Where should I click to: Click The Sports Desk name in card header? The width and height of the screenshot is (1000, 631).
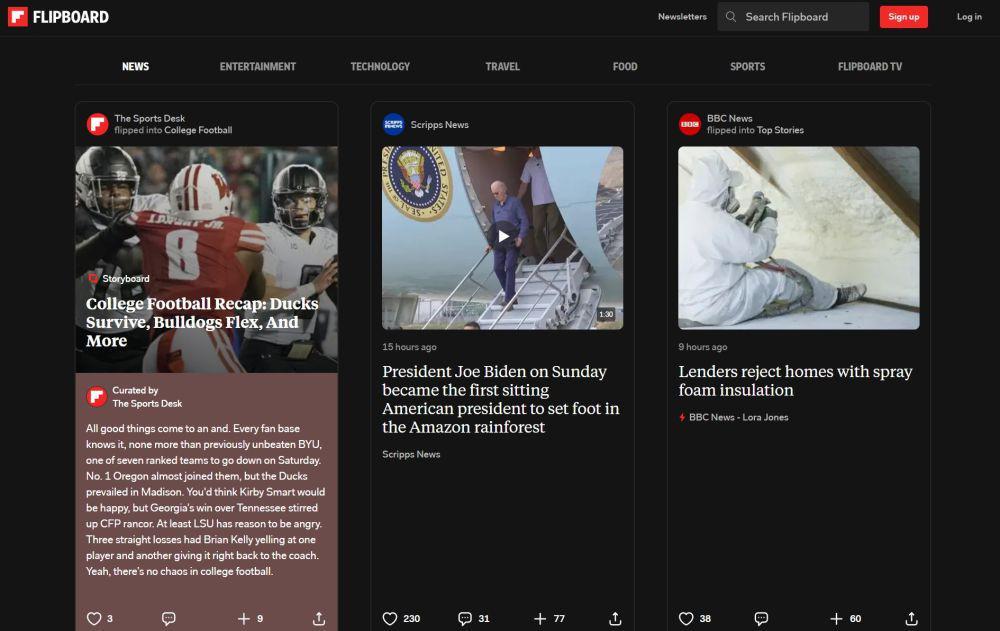(150, 119)
